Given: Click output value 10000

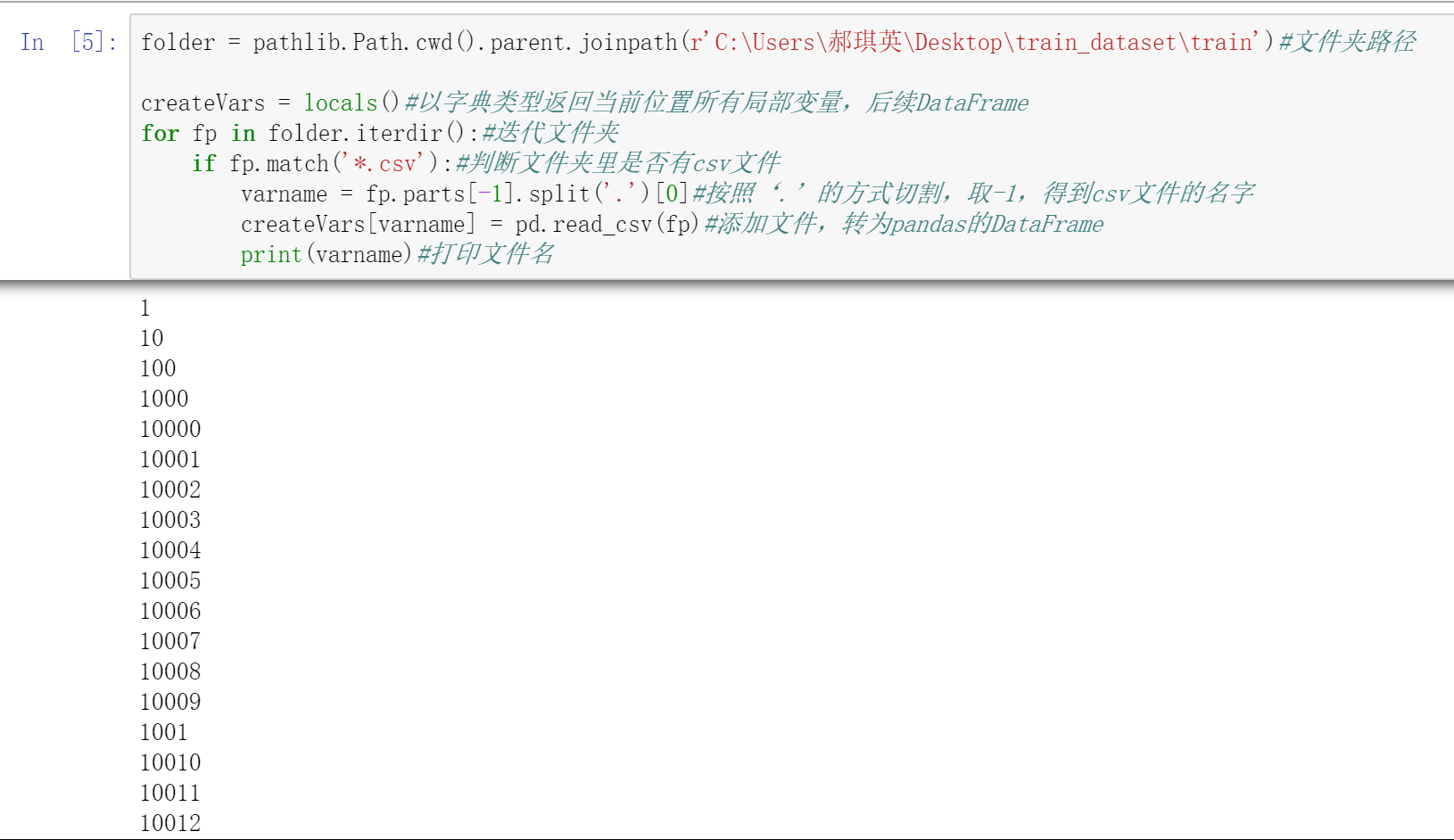Looking at the screenshot, I should 170,429.
